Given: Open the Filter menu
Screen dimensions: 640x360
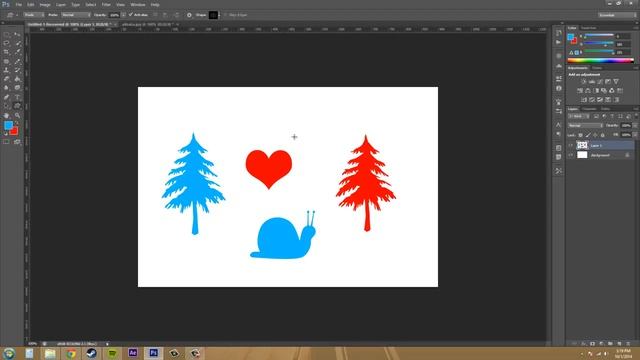Looking at the screenshot, I should [x=106, y=4].
